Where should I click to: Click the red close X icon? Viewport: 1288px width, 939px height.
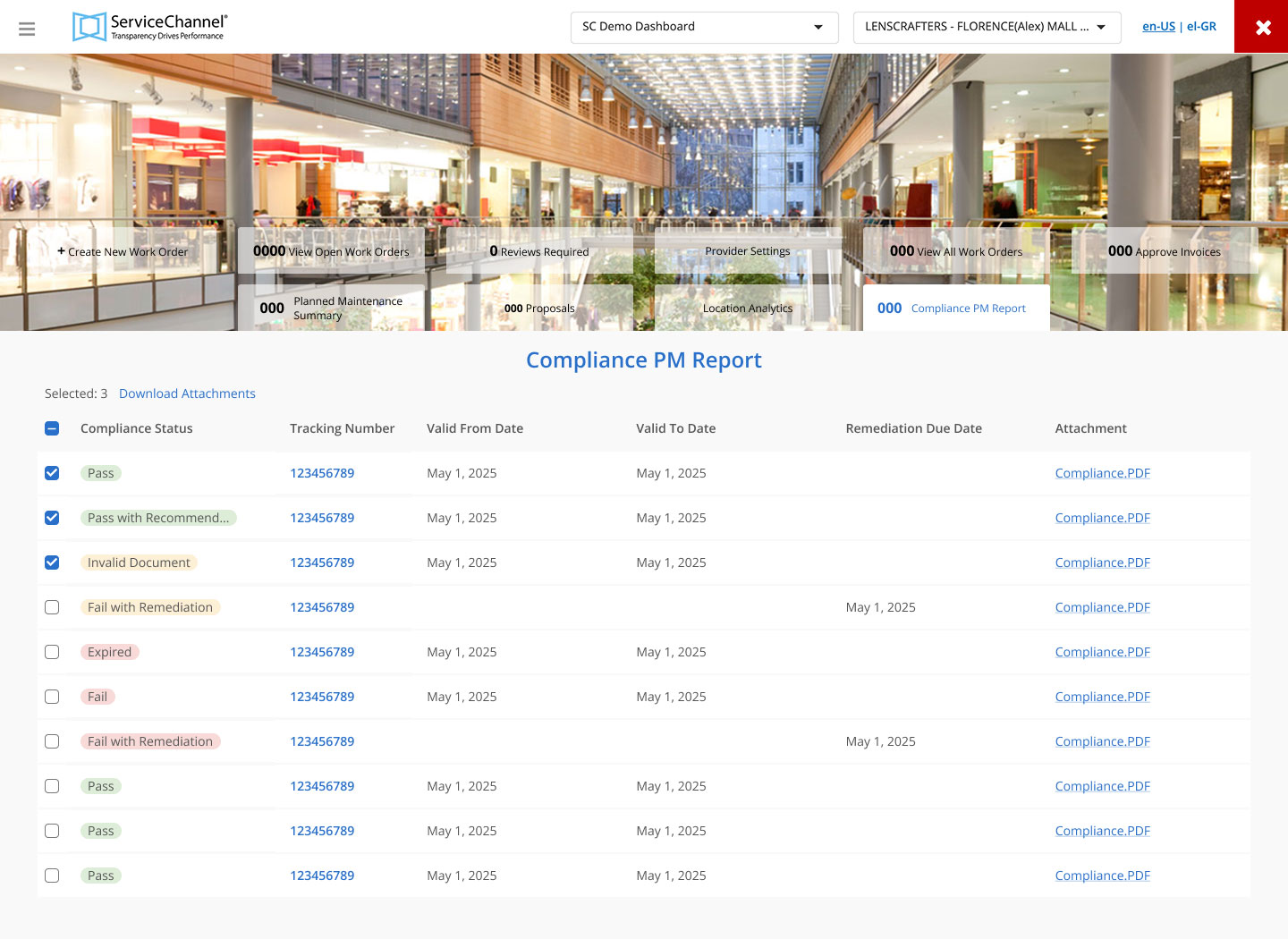coord(1262,27)
